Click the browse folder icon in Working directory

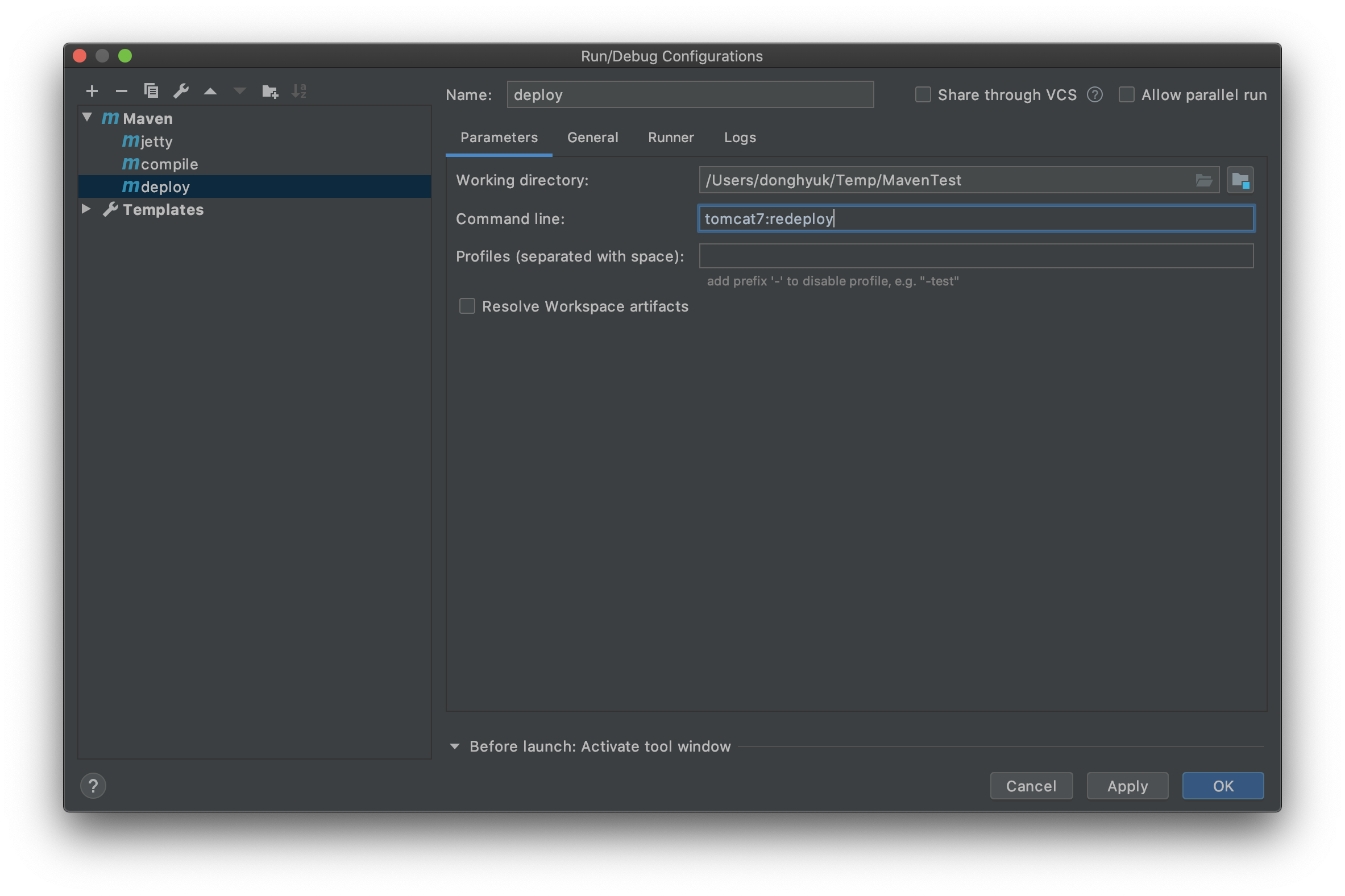[1203, 181]
